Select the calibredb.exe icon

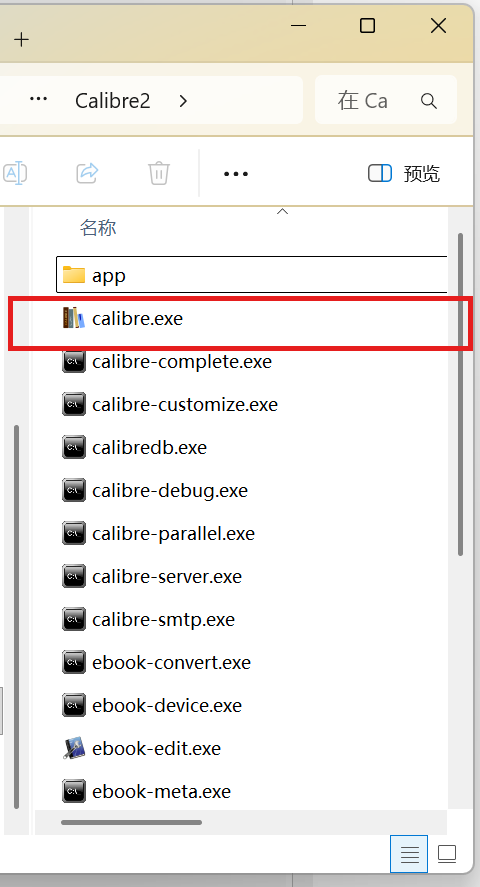tap(73, 447)
